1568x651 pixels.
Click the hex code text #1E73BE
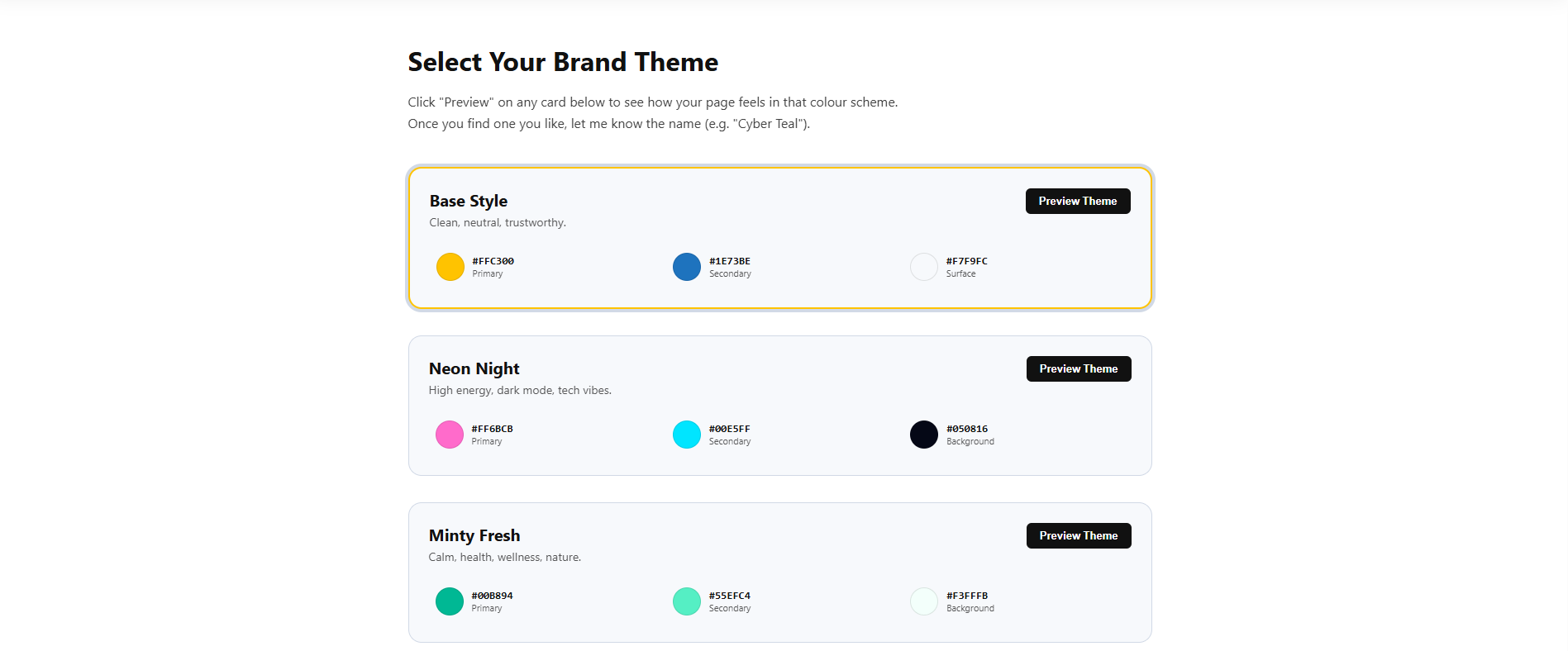pyautogui.click(x=730, y=261)
